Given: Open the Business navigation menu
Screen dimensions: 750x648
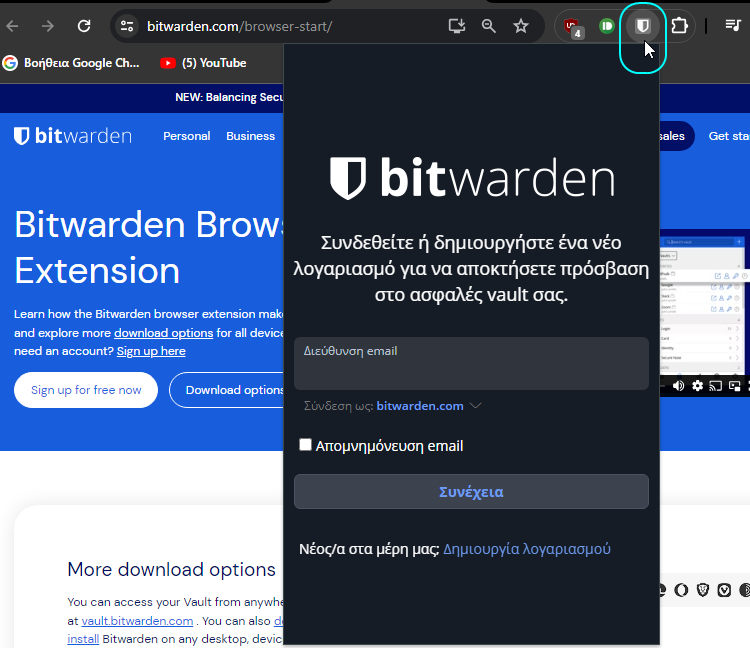Looking at the screenshot, I should pyautogui.click(x=250, y=136).
